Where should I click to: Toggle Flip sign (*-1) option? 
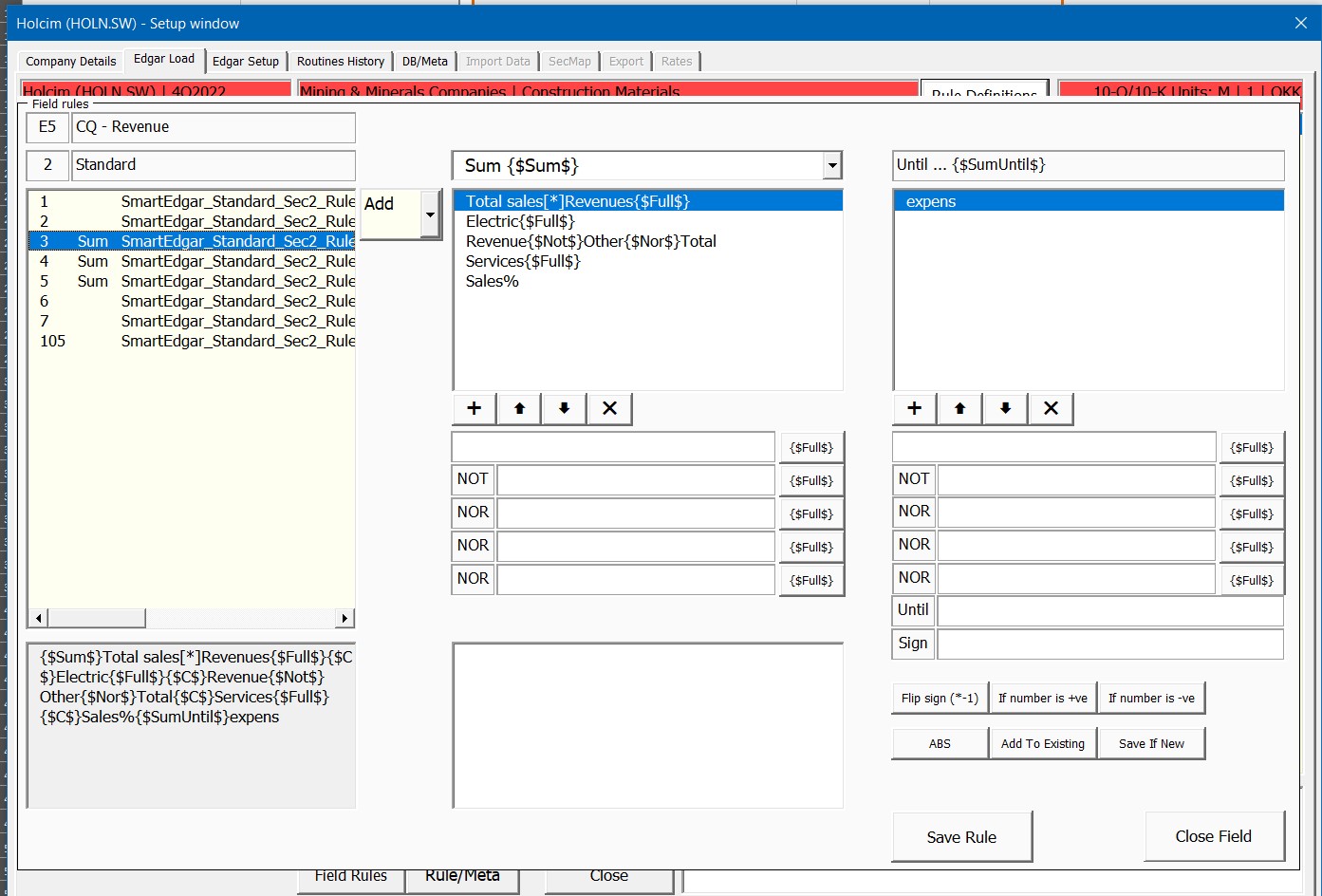[940, 699]
